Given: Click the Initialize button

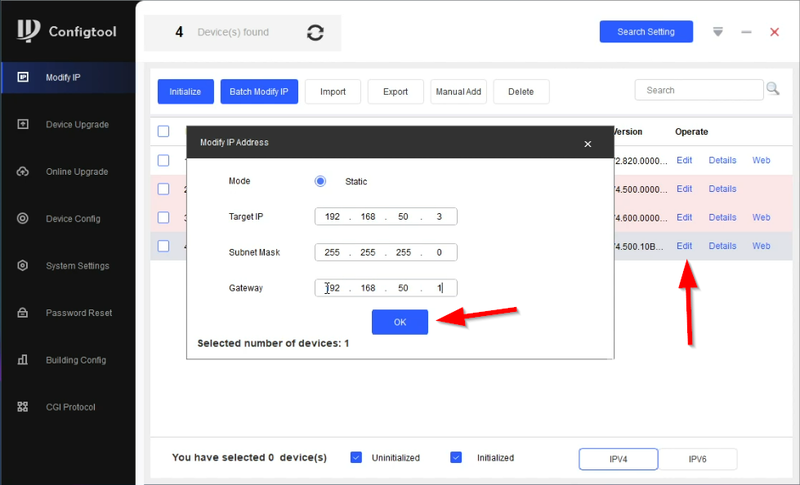Looking at the screenshot, I should (x=185, y=92).
